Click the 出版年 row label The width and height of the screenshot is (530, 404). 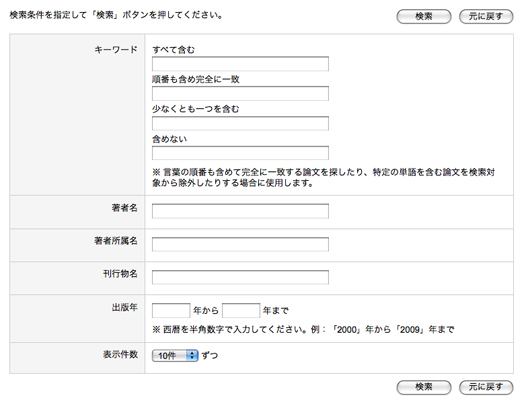(124, 307)
